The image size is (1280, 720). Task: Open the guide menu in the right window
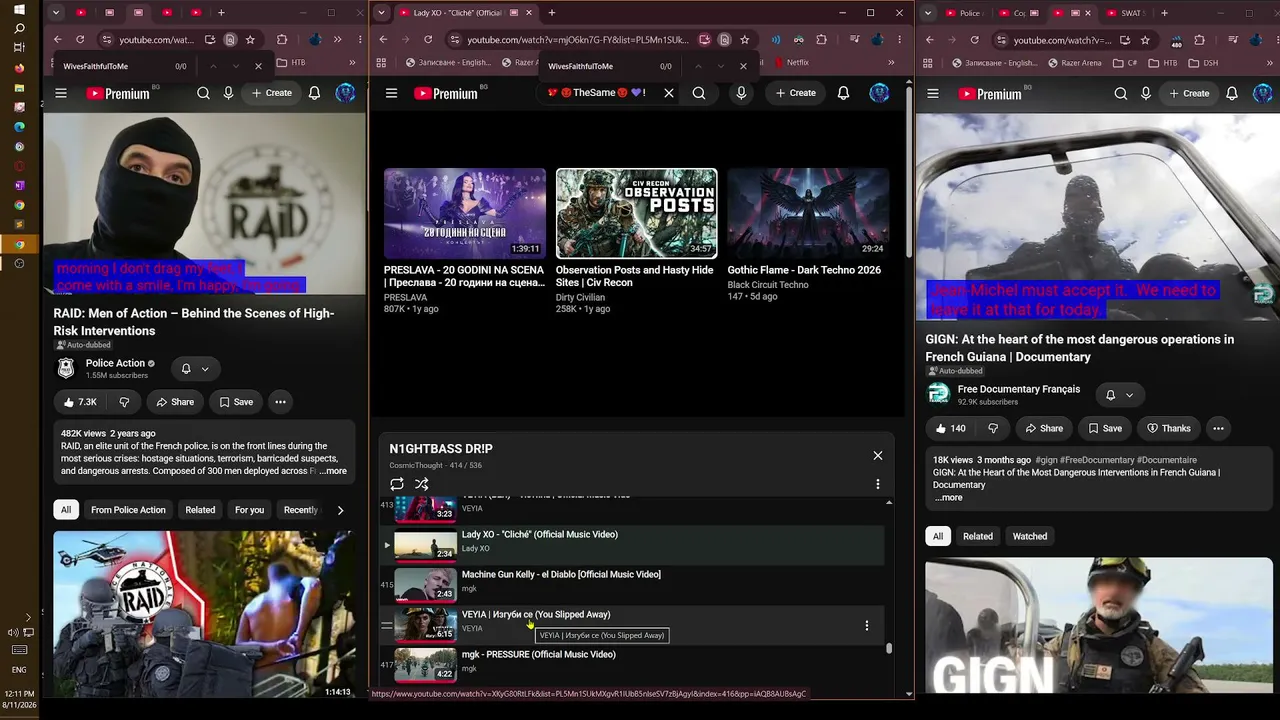(933, 93)
